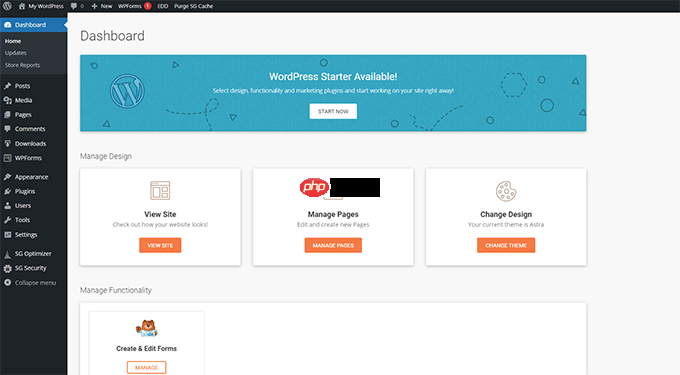Open WPForms in the admin bar
Screen dimensions: 680x375
pyautogui.click(x=134, y=6)
